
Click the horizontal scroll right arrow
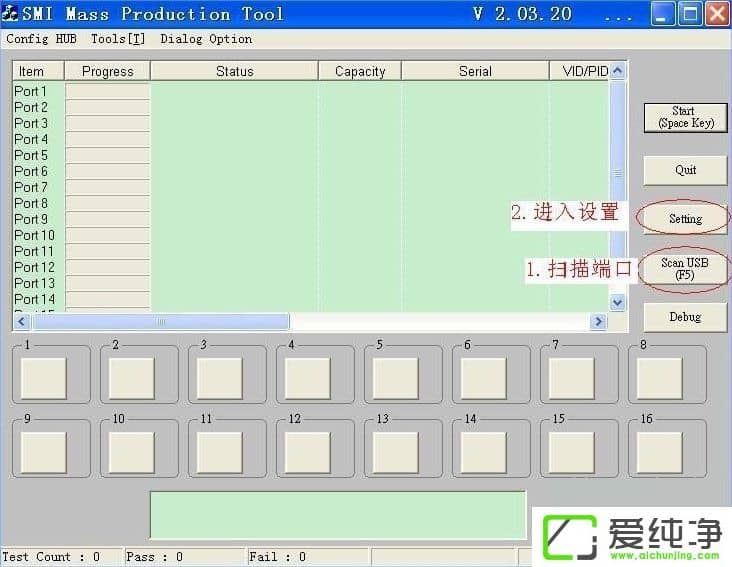(599, 321)
